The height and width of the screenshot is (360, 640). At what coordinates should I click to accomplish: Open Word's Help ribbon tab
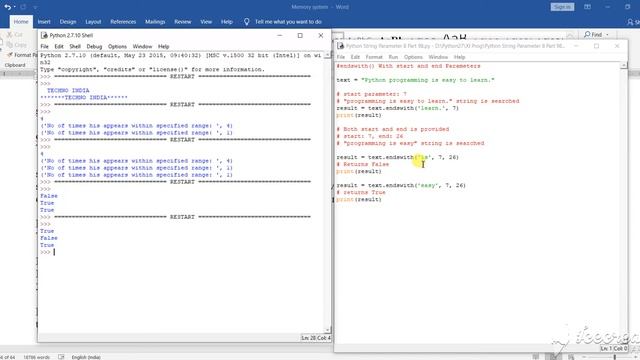227,22
